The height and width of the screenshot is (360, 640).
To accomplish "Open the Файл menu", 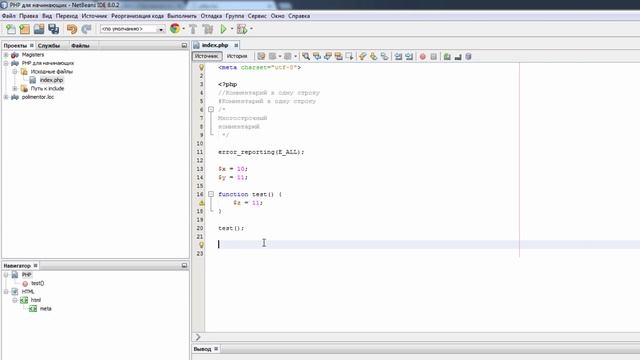I will pos(9,16).
